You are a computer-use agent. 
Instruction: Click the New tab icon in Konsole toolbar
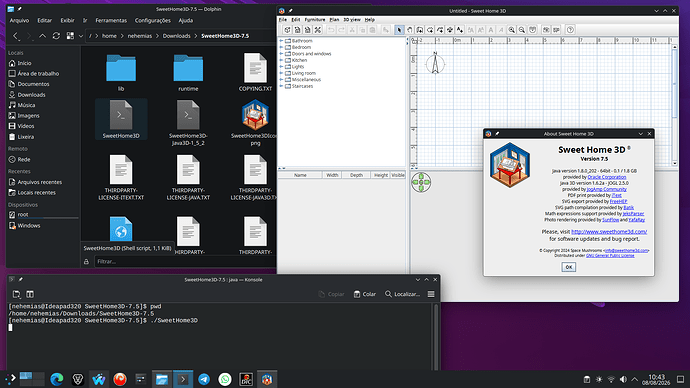[16, 294]
